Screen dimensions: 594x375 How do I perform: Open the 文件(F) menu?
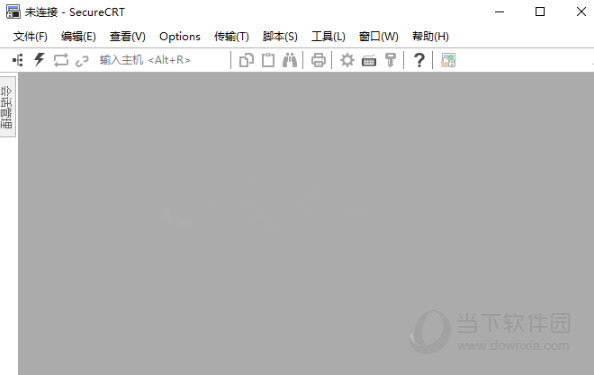[30, 36]
